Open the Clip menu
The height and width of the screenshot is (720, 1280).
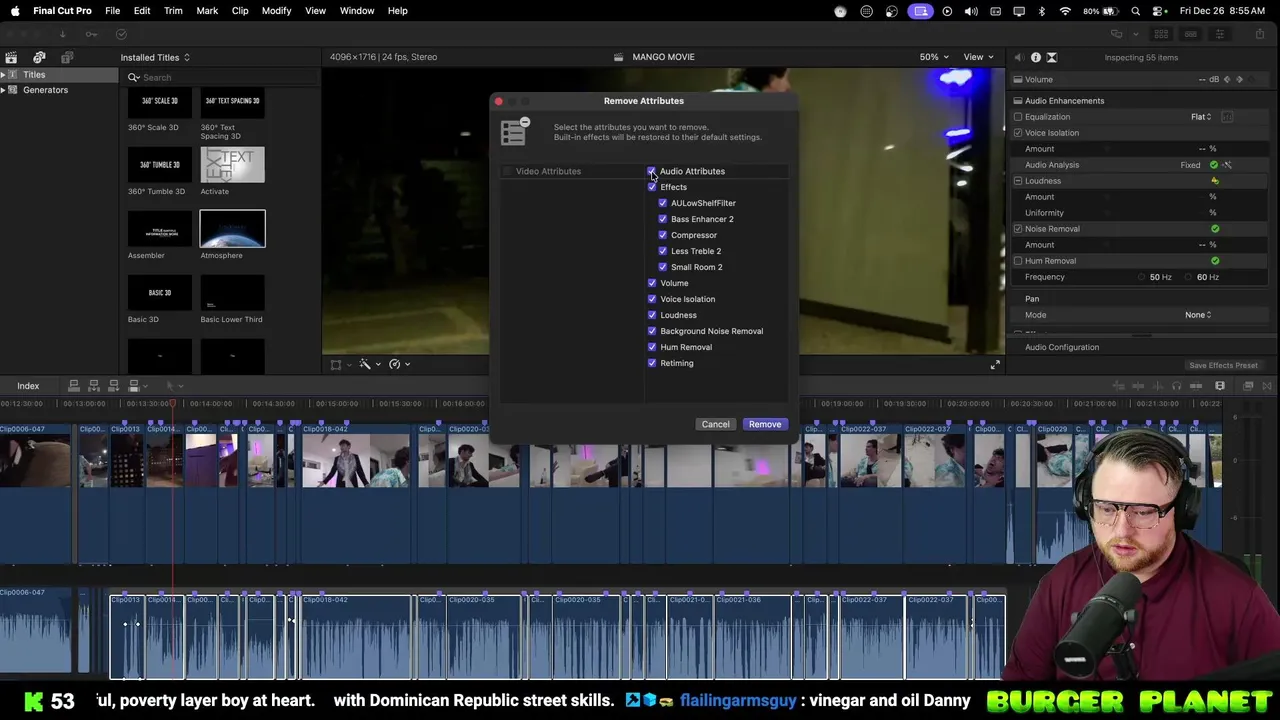(240, 11)
